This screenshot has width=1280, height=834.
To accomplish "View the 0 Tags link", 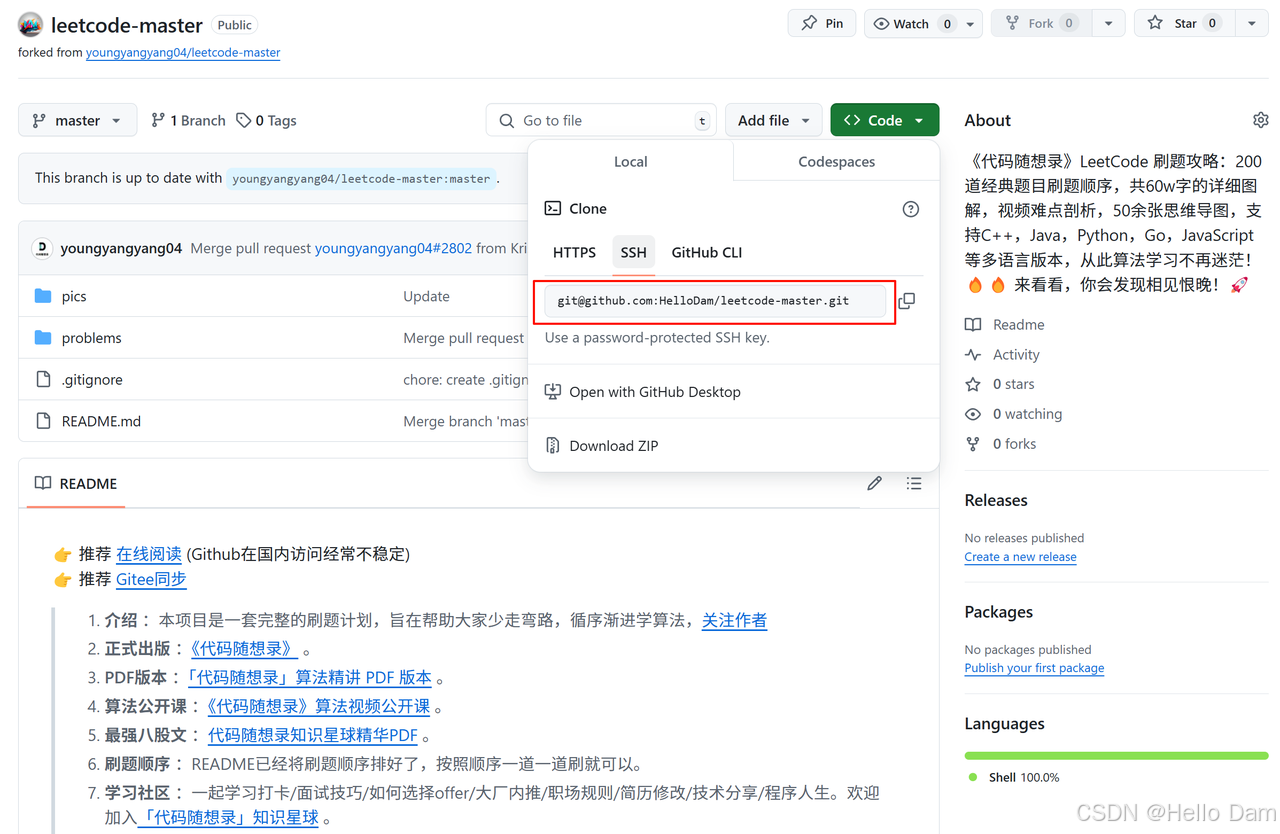I will (266, 120).
